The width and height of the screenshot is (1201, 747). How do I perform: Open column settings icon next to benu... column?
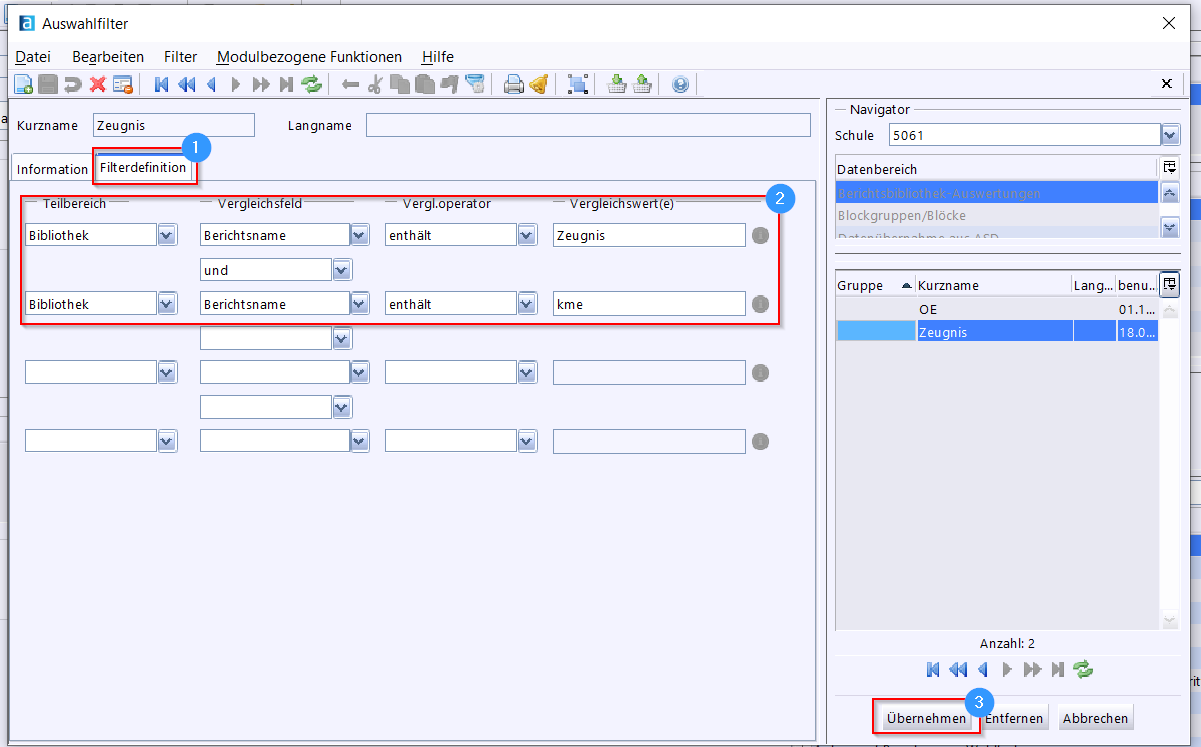tap(1170, 284)
